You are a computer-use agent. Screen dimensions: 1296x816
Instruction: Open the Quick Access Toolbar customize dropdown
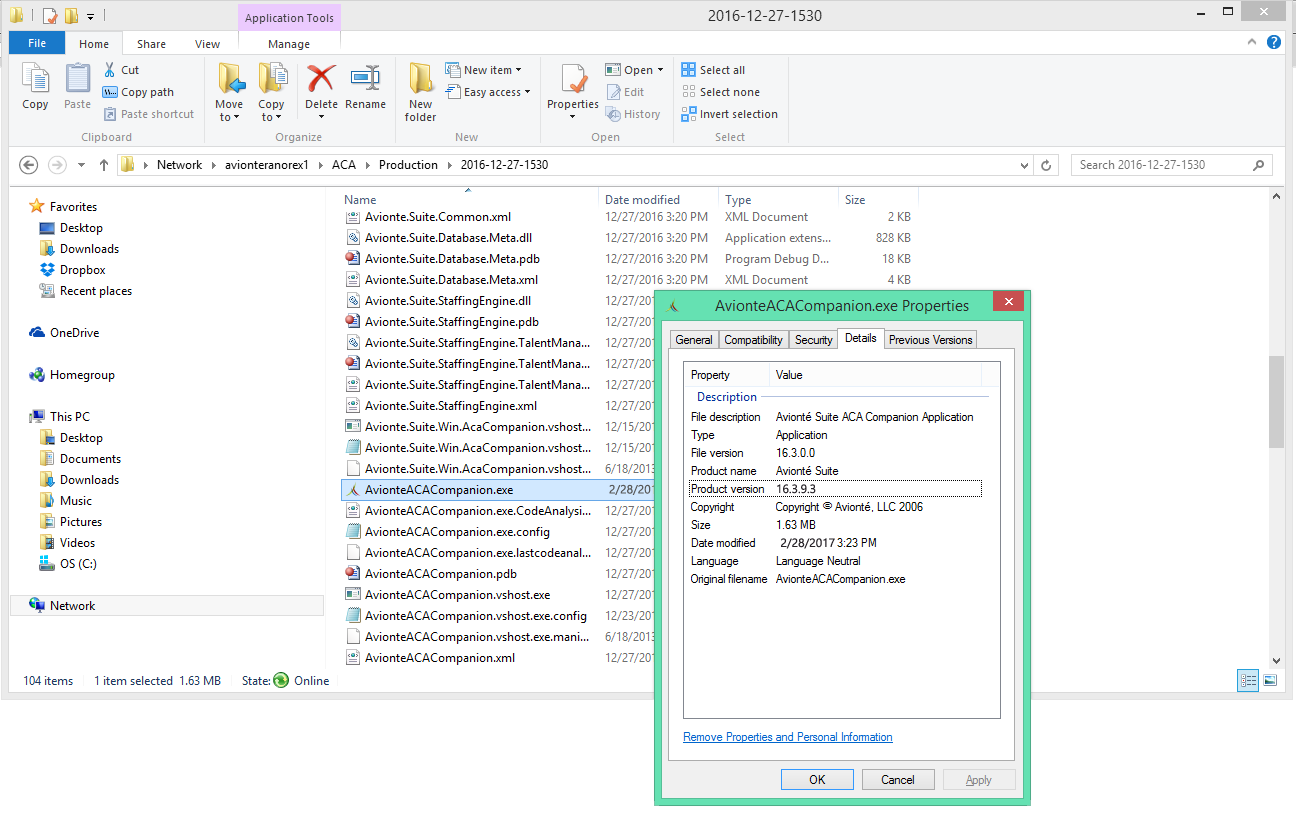pos(90,16)
